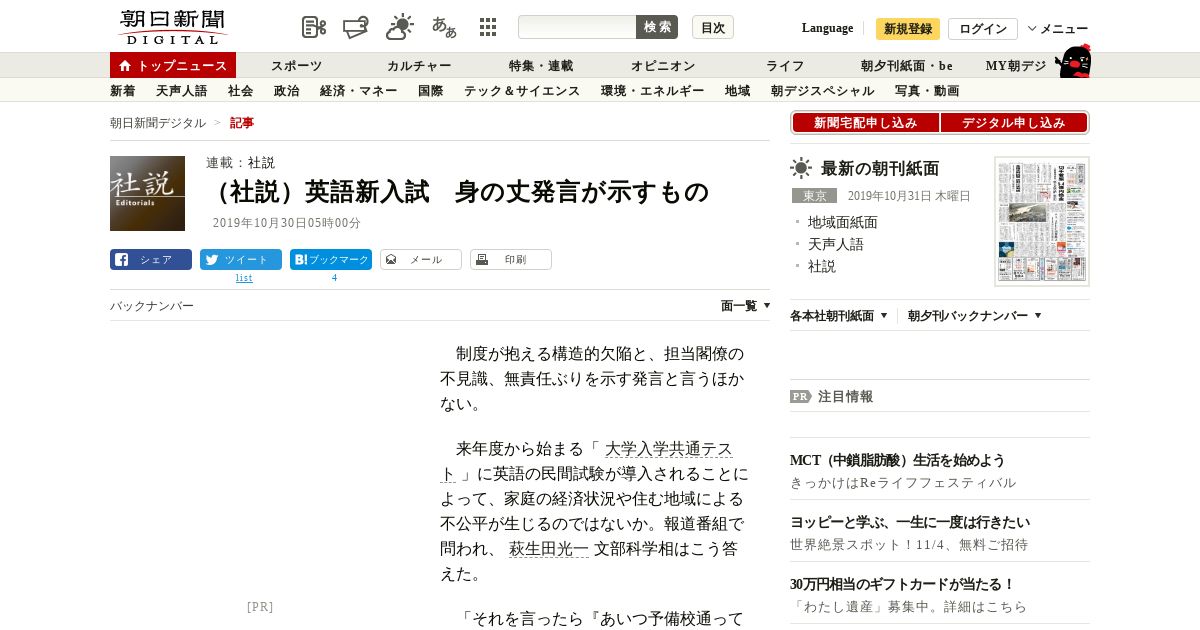
Task: Expand the メニュー dropdown
Action: pyautogui.click(x=1057, y=28)
